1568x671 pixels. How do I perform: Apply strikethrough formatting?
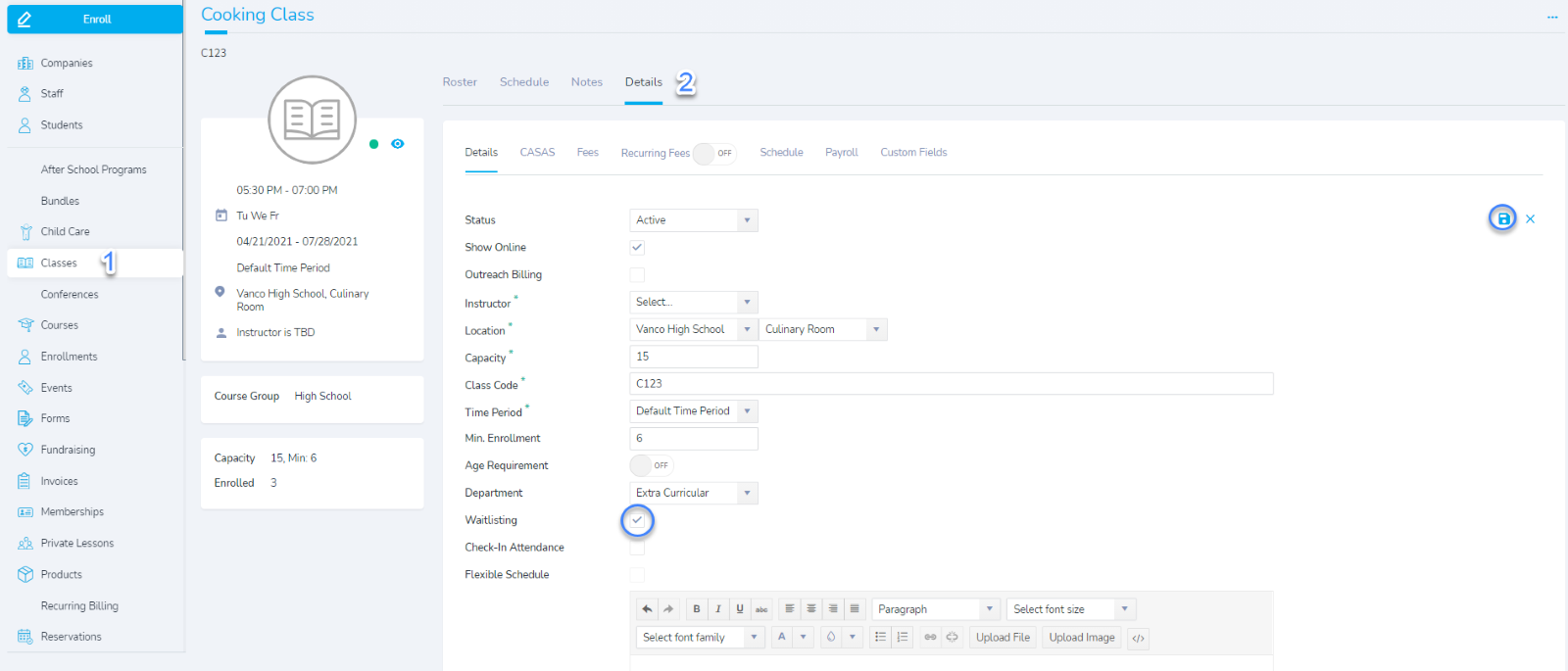tap(761, 609)
